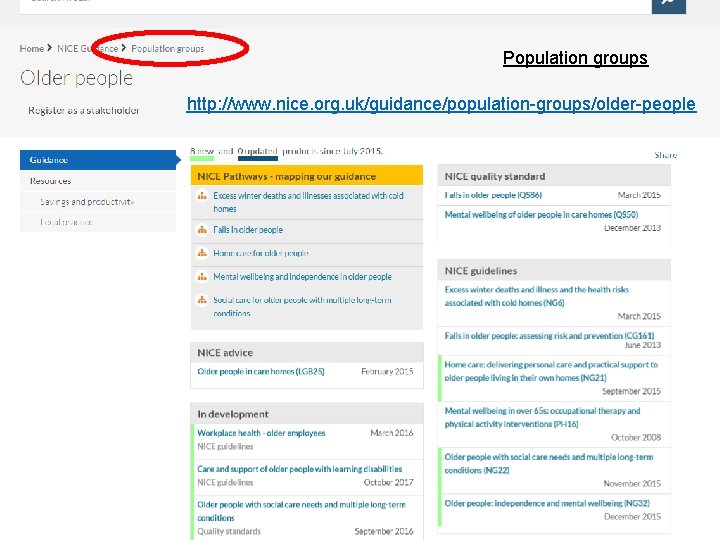The image size is (720, 540).
Task: Click into the search input field
Action: 336,5
